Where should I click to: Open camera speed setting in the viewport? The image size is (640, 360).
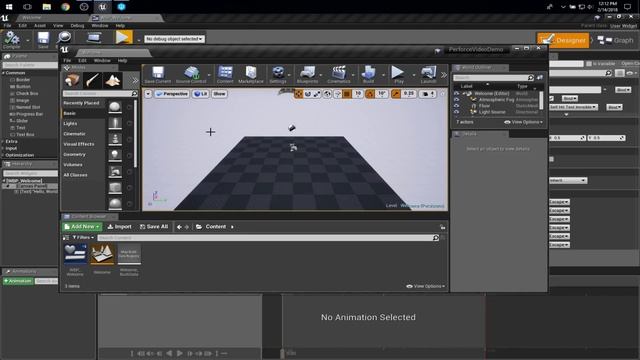[428, 94]
